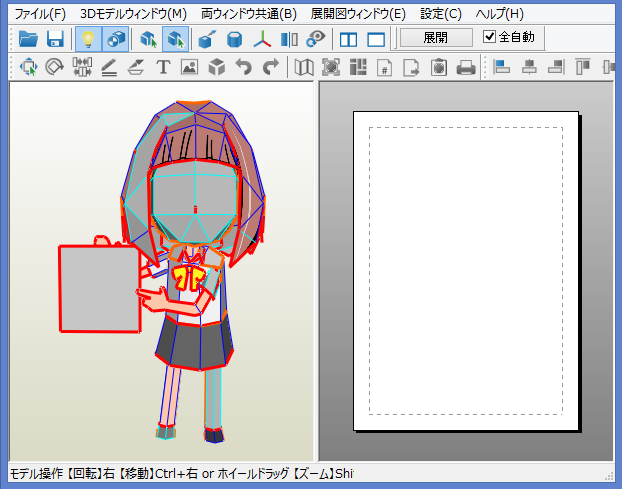
Task: Align parts to the left edge
Action: tap(501, 67)
